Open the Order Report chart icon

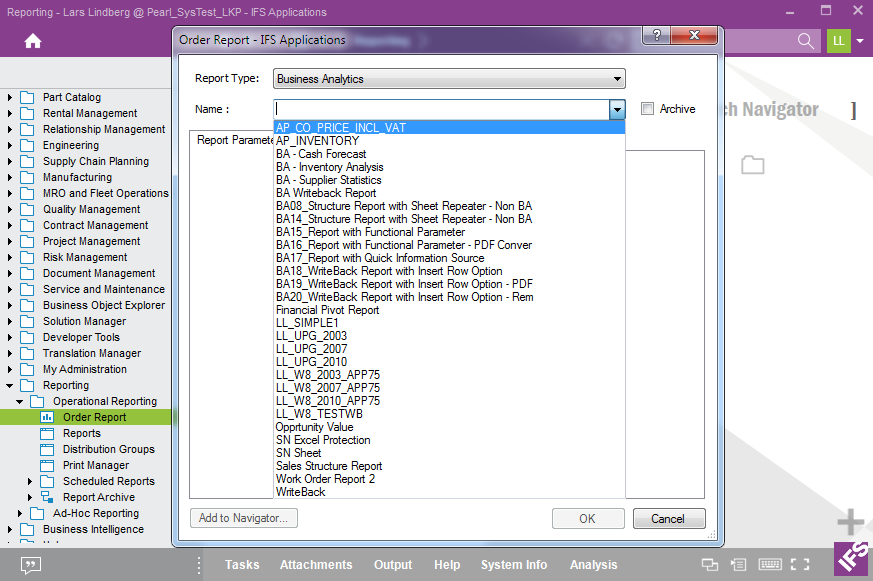click(47, 417)
